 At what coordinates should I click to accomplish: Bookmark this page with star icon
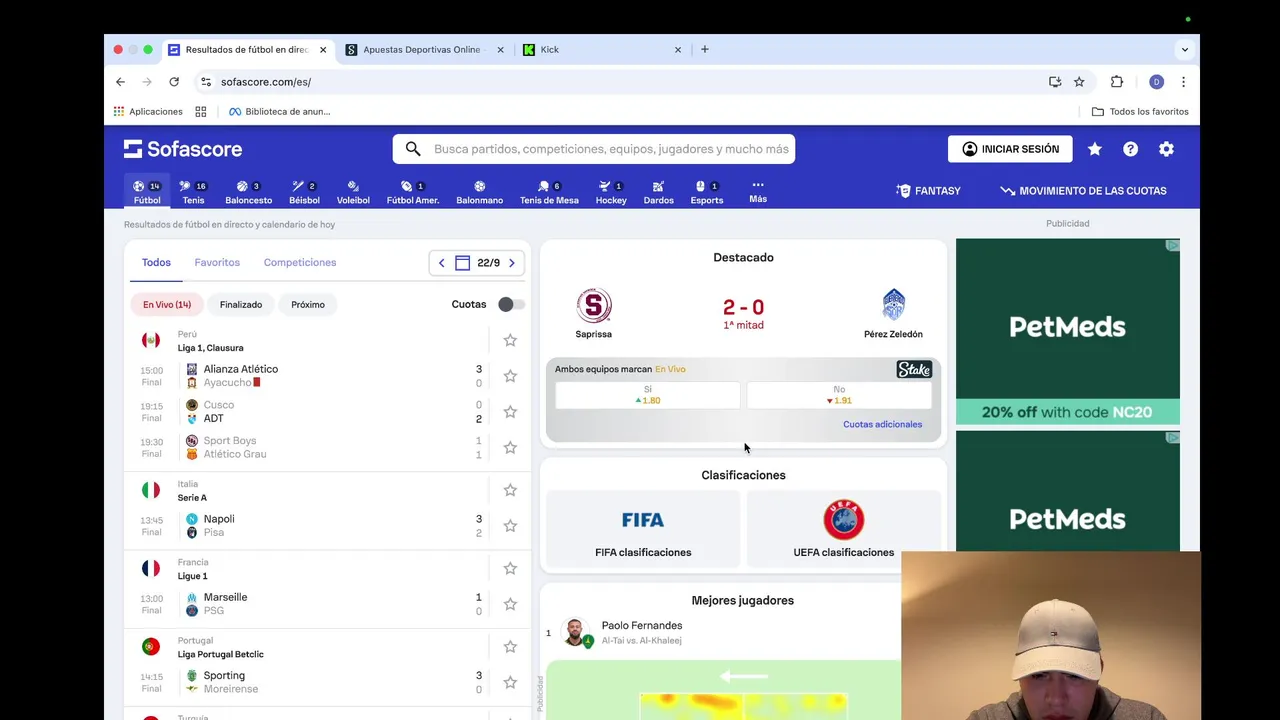coord(1079,82)
